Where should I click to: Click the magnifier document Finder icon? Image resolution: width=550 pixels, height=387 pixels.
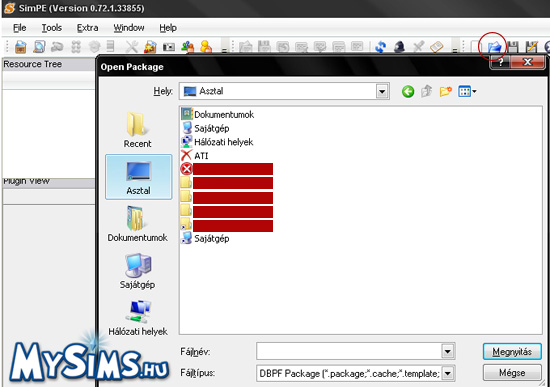click(39, 46)
